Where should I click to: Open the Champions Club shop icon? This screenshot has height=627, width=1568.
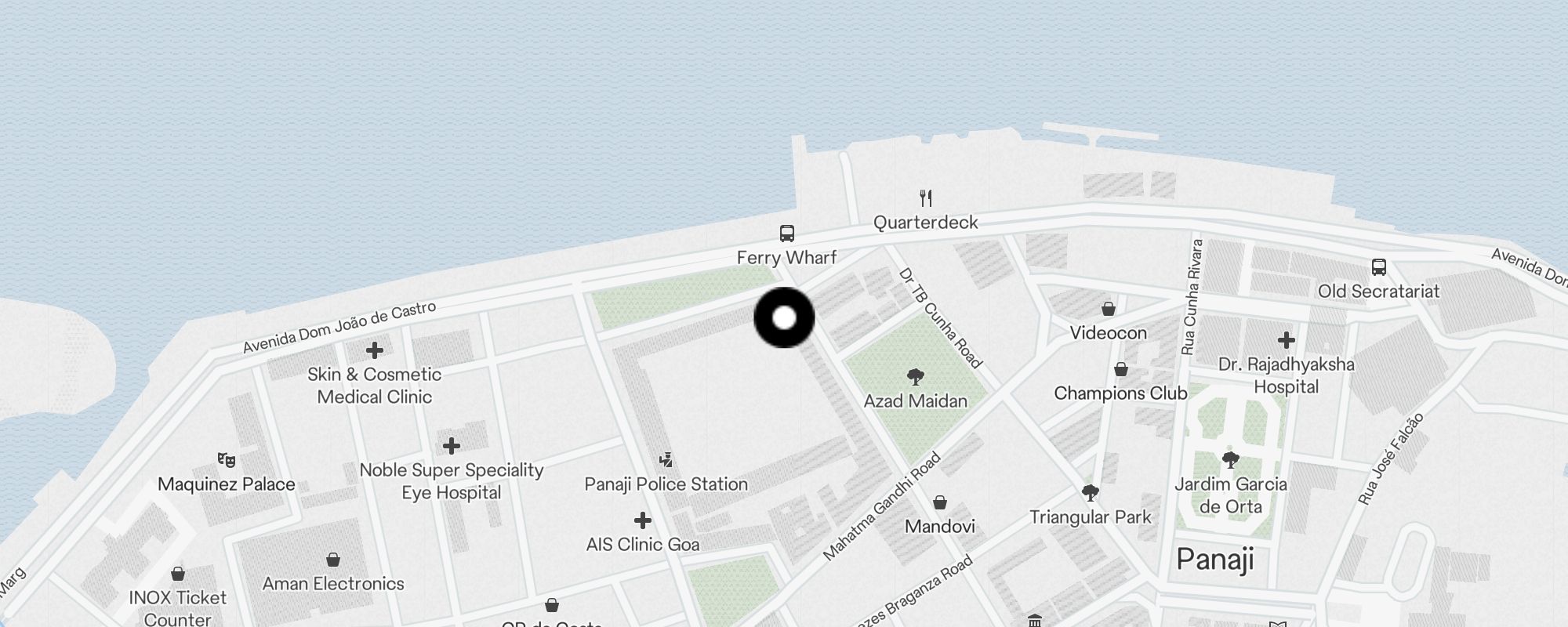pyautogui.click(x=1120, y=369)
